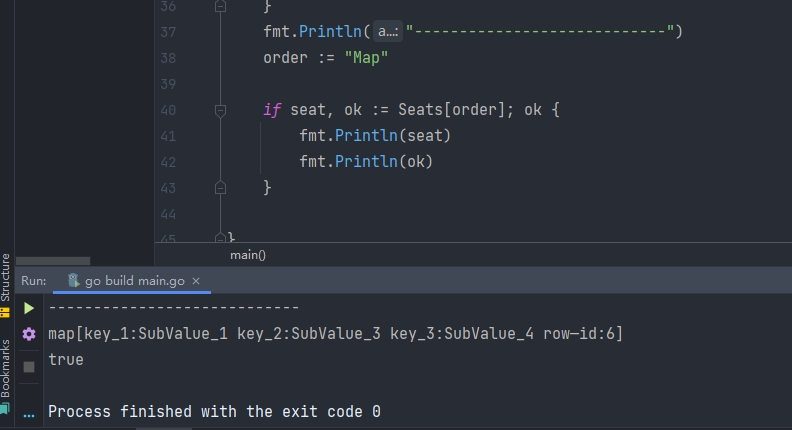Open the Bookmarks side panel tab
Screen dimensions: 792x430
[x=5, y=367]
